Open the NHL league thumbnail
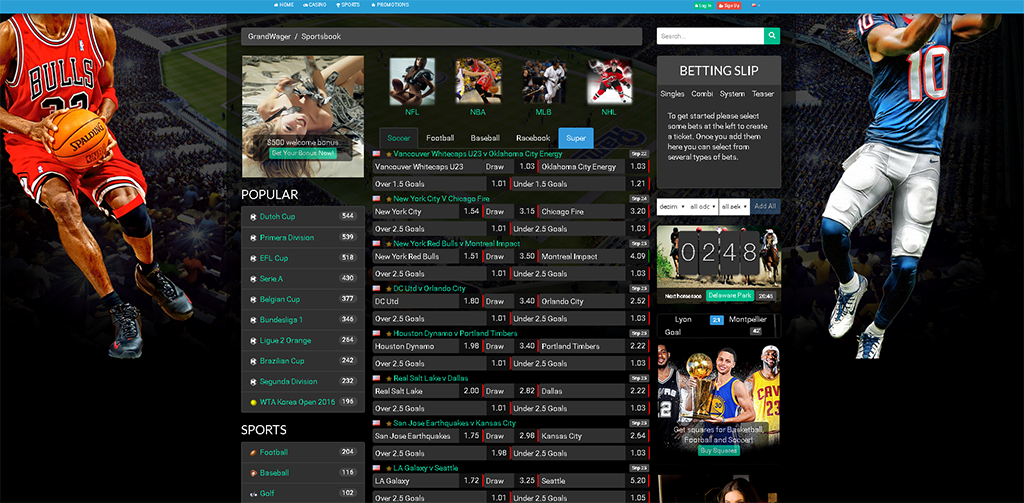This screenshot has width=1024, height=503. pos(609,82)
